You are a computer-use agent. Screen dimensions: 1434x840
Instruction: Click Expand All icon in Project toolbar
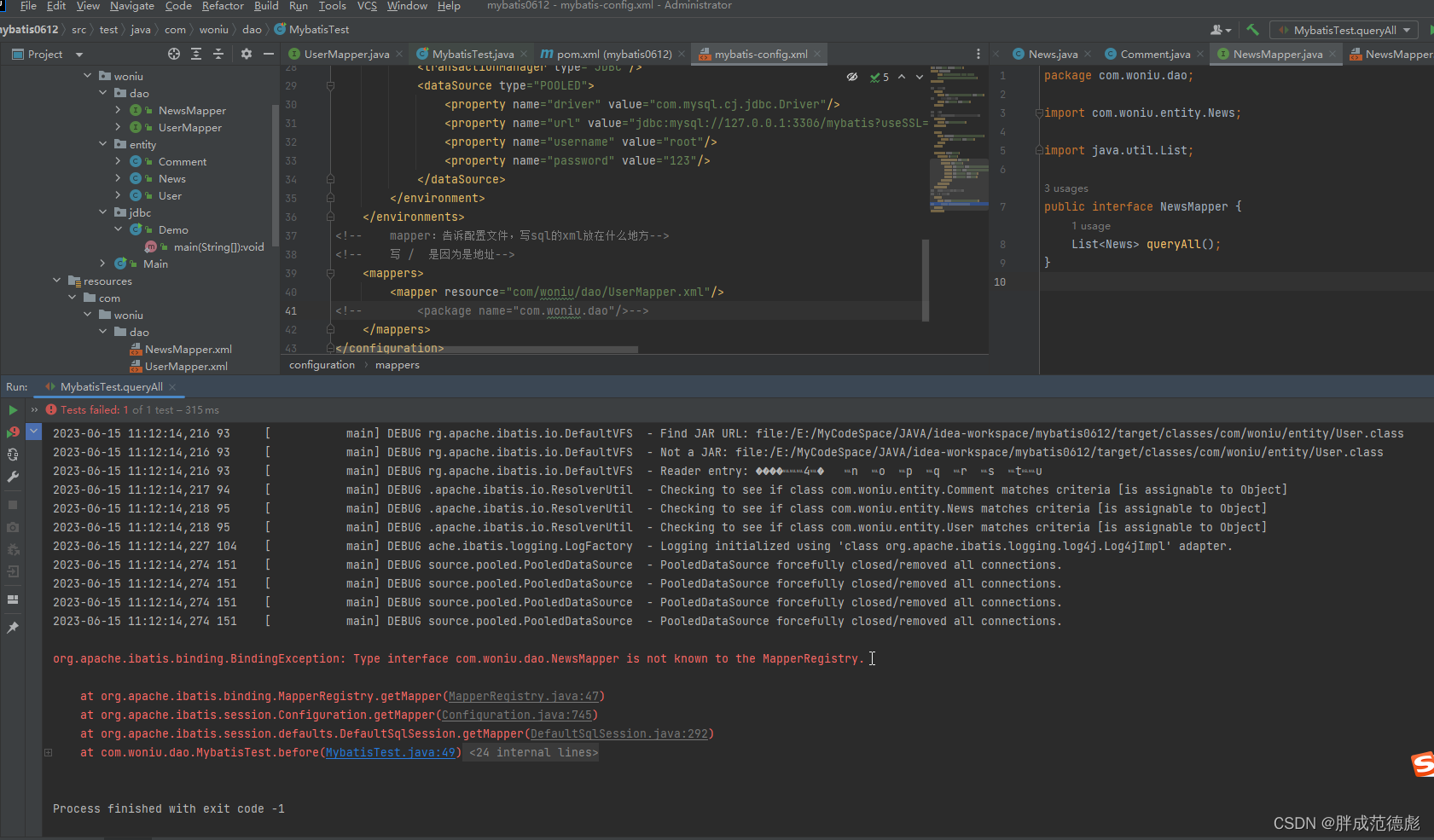(196, 54)
